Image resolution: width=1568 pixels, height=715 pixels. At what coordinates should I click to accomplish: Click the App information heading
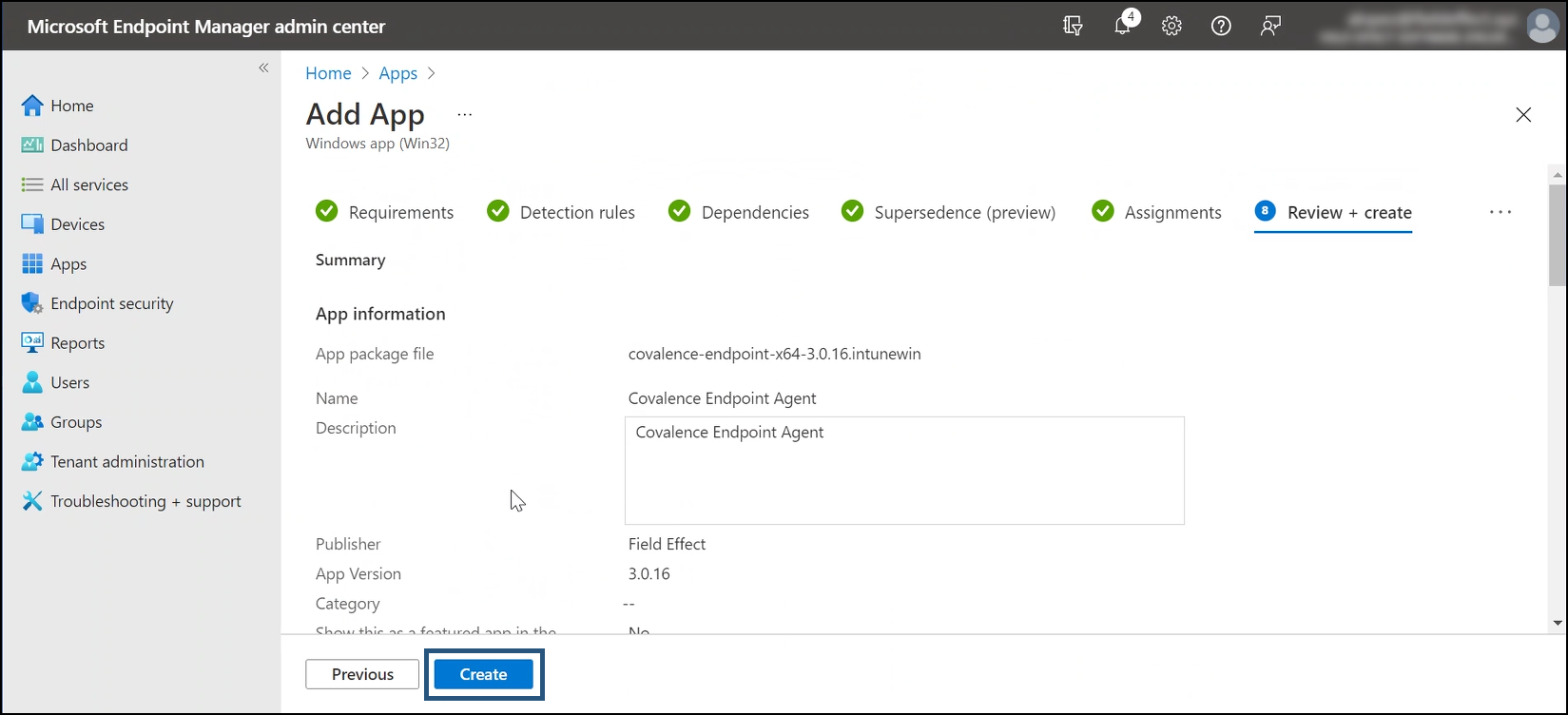pyautogui.click(x=380, y=314)
